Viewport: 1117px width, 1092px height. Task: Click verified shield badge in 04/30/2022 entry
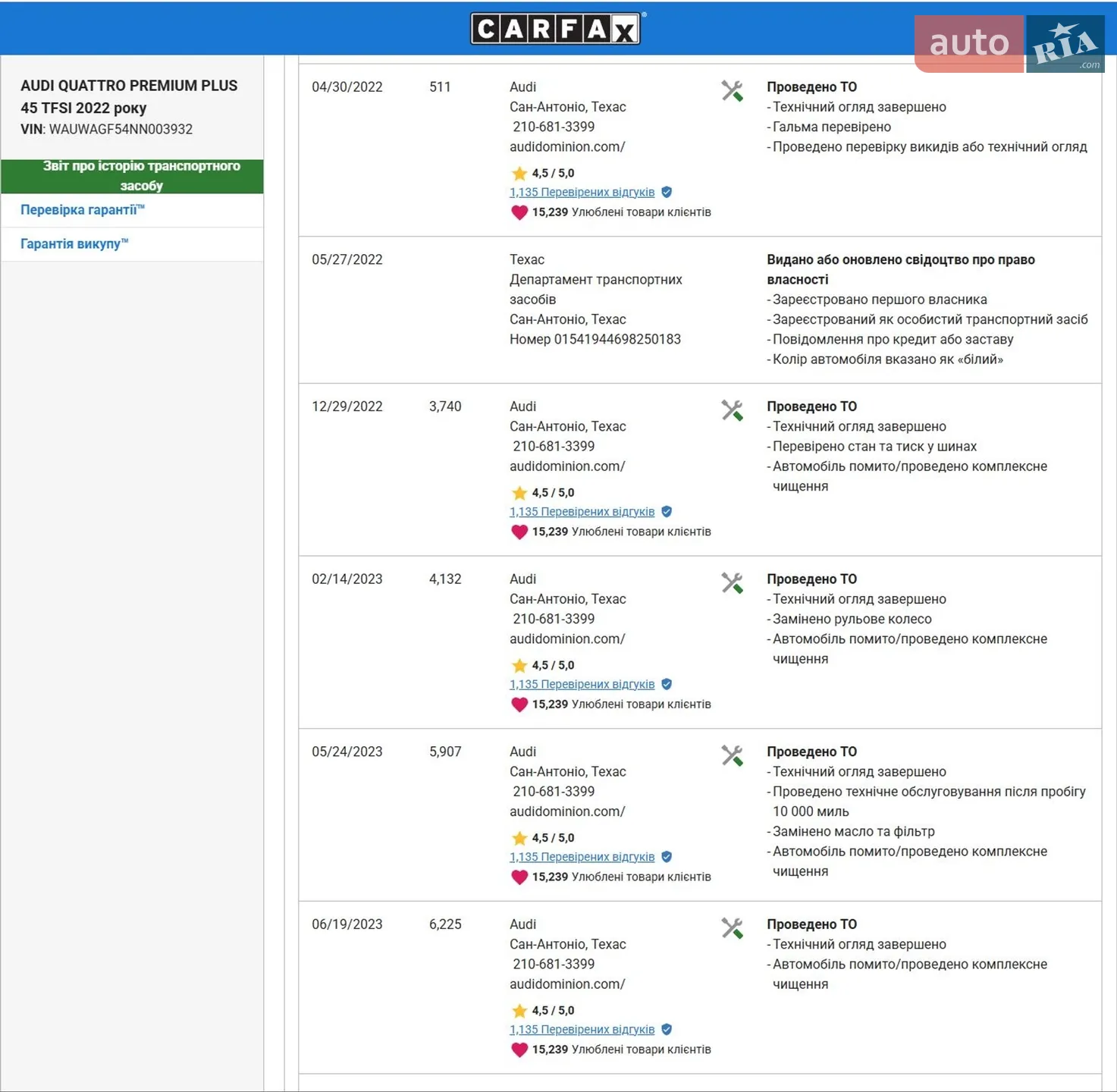click(x=667, y=193)
